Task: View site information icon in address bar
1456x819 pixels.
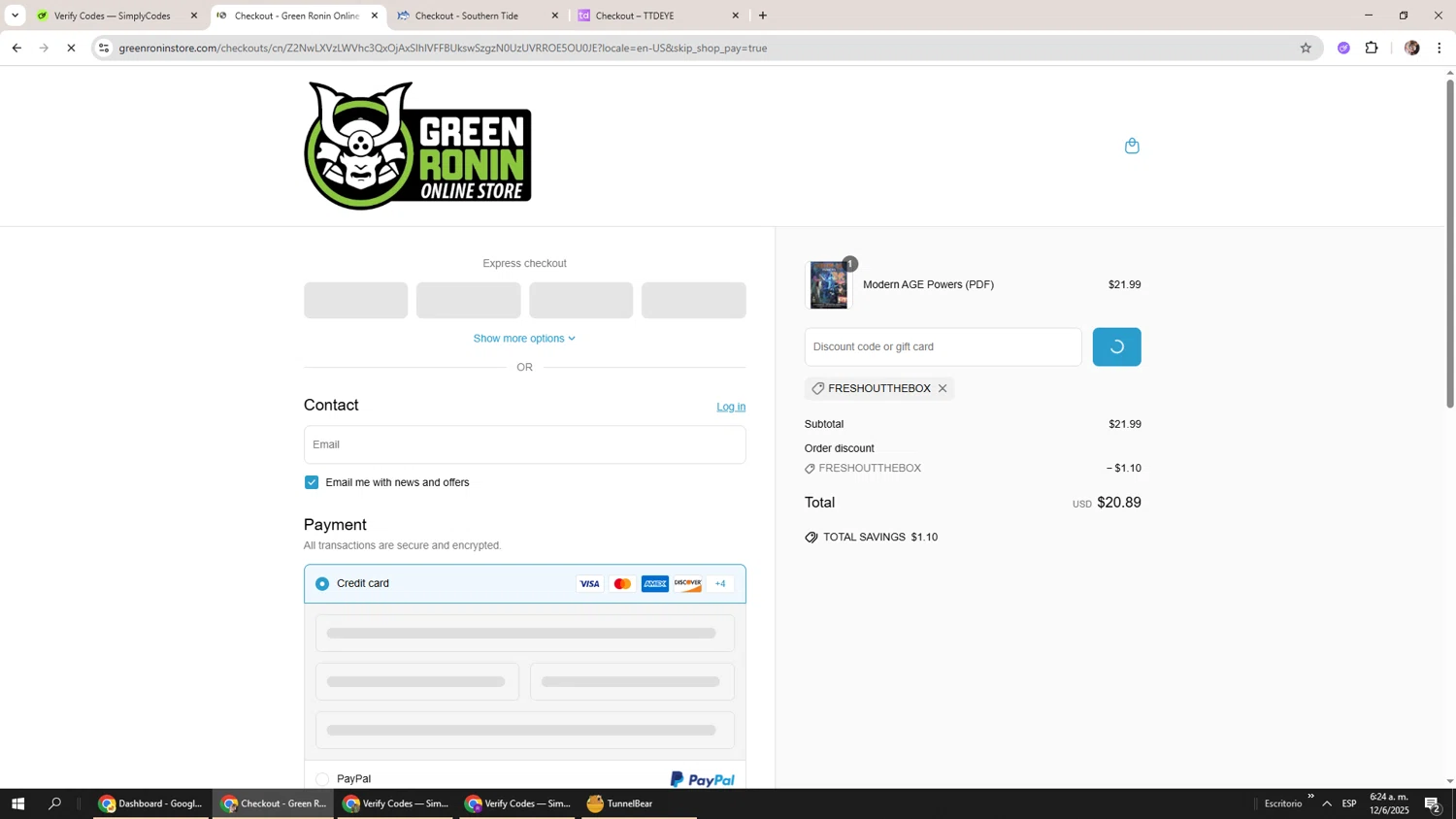Action: coord(105,48)
